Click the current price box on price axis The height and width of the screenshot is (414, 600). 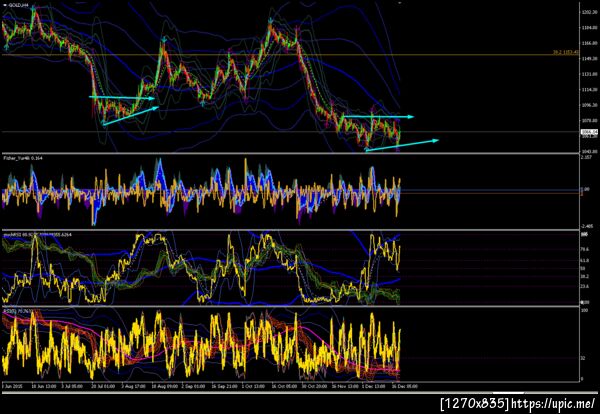589,132
